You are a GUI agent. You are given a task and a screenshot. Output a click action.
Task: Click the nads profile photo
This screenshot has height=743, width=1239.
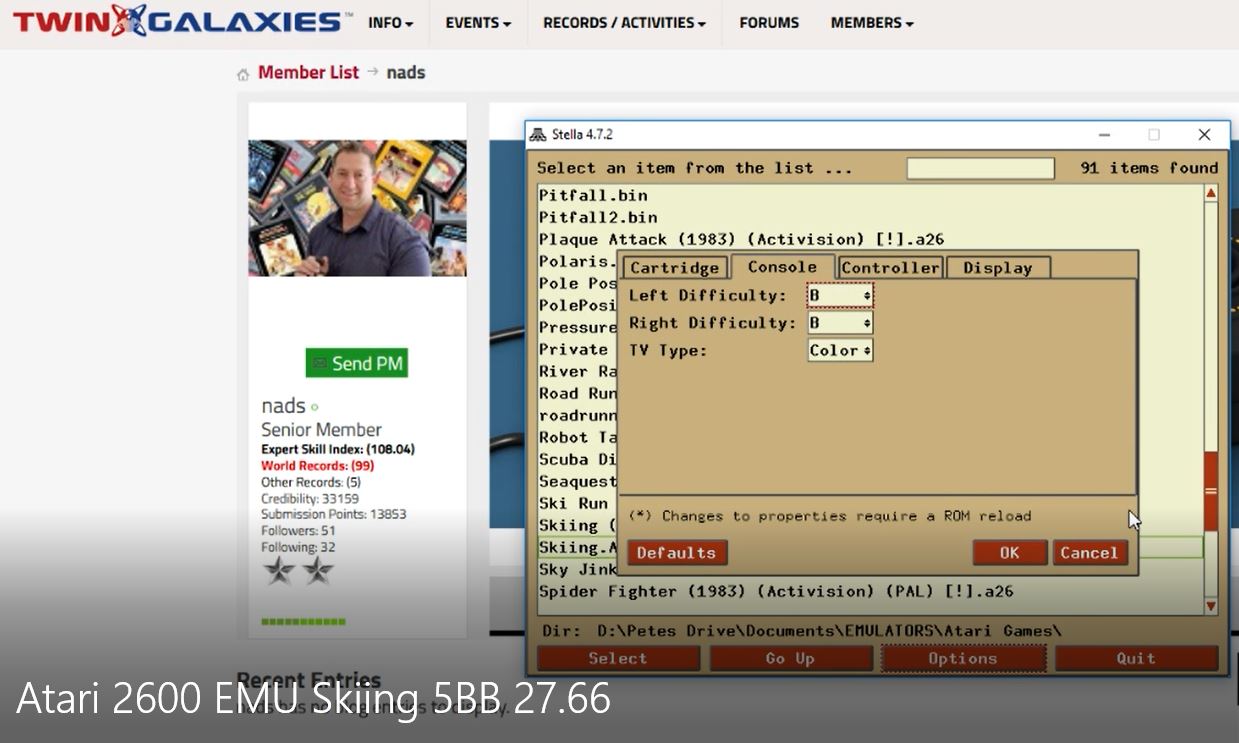[357, 208]
